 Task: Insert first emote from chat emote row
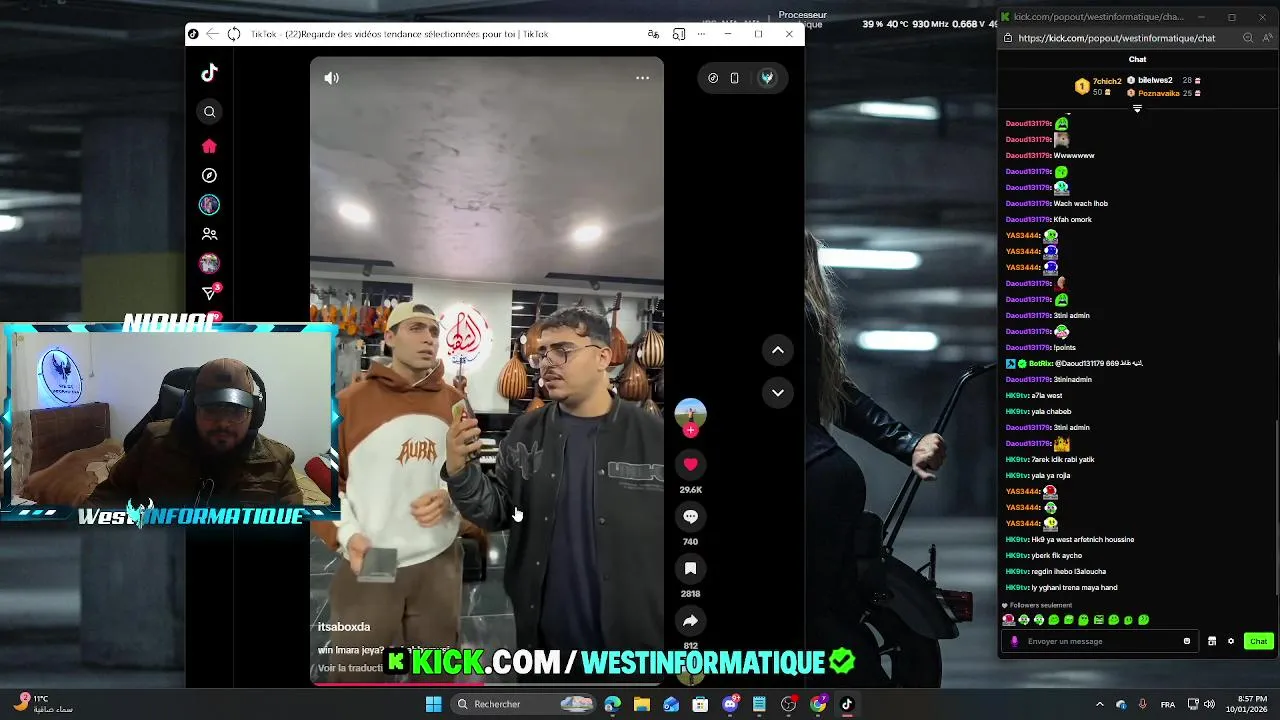pyautogui.click(x=1008, y=620)
